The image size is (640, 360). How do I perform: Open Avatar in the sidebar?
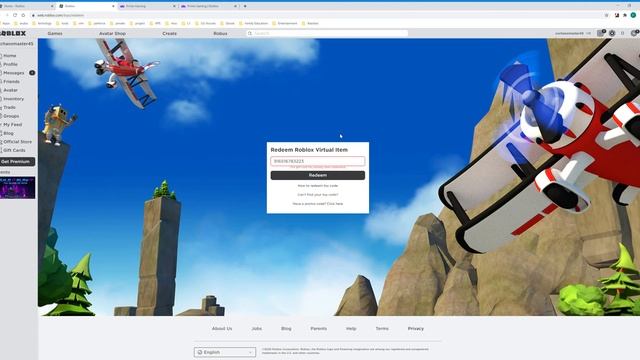click(10, 90)
